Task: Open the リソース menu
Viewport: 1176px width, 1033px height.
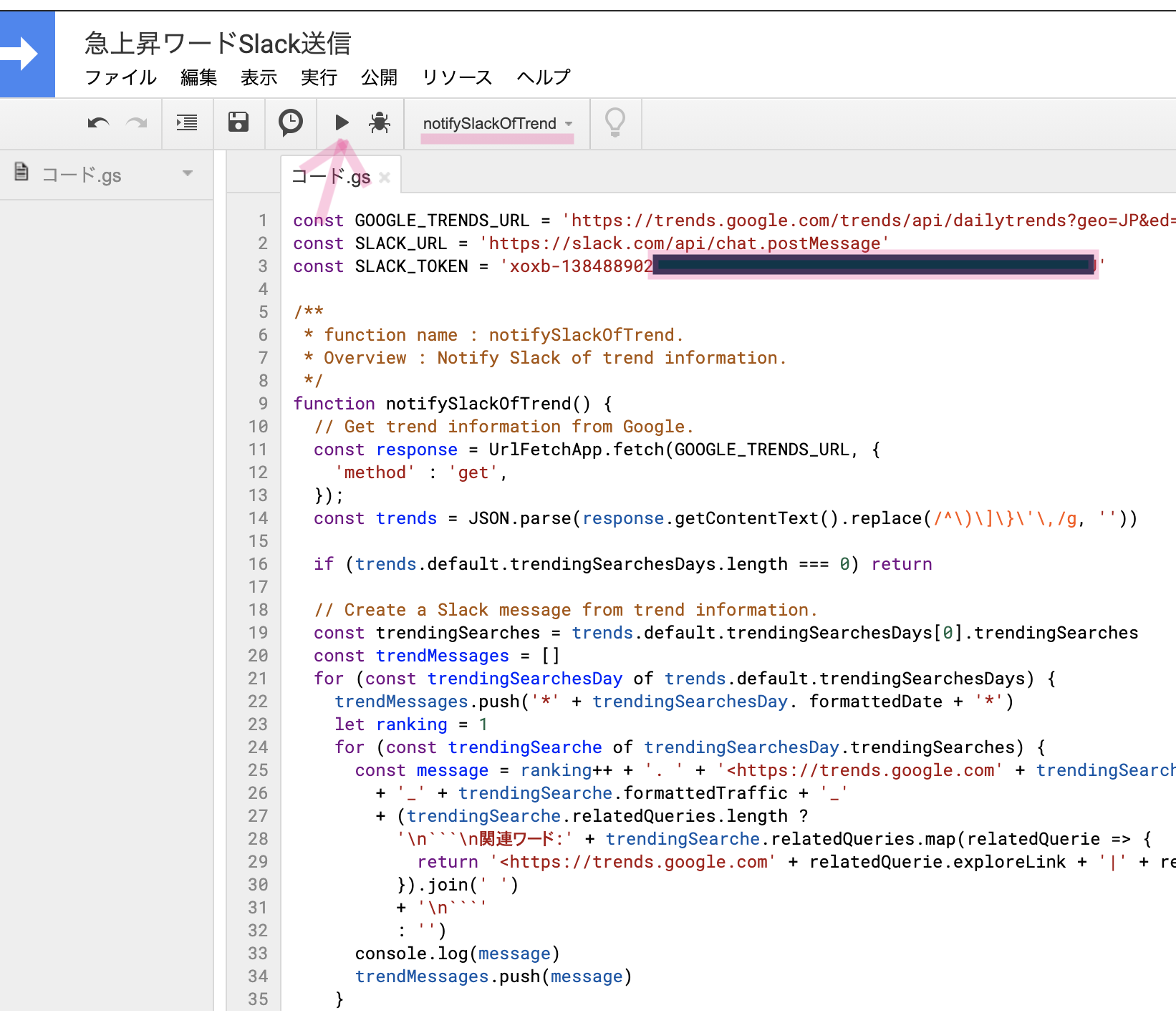Action: pos(457,77)
